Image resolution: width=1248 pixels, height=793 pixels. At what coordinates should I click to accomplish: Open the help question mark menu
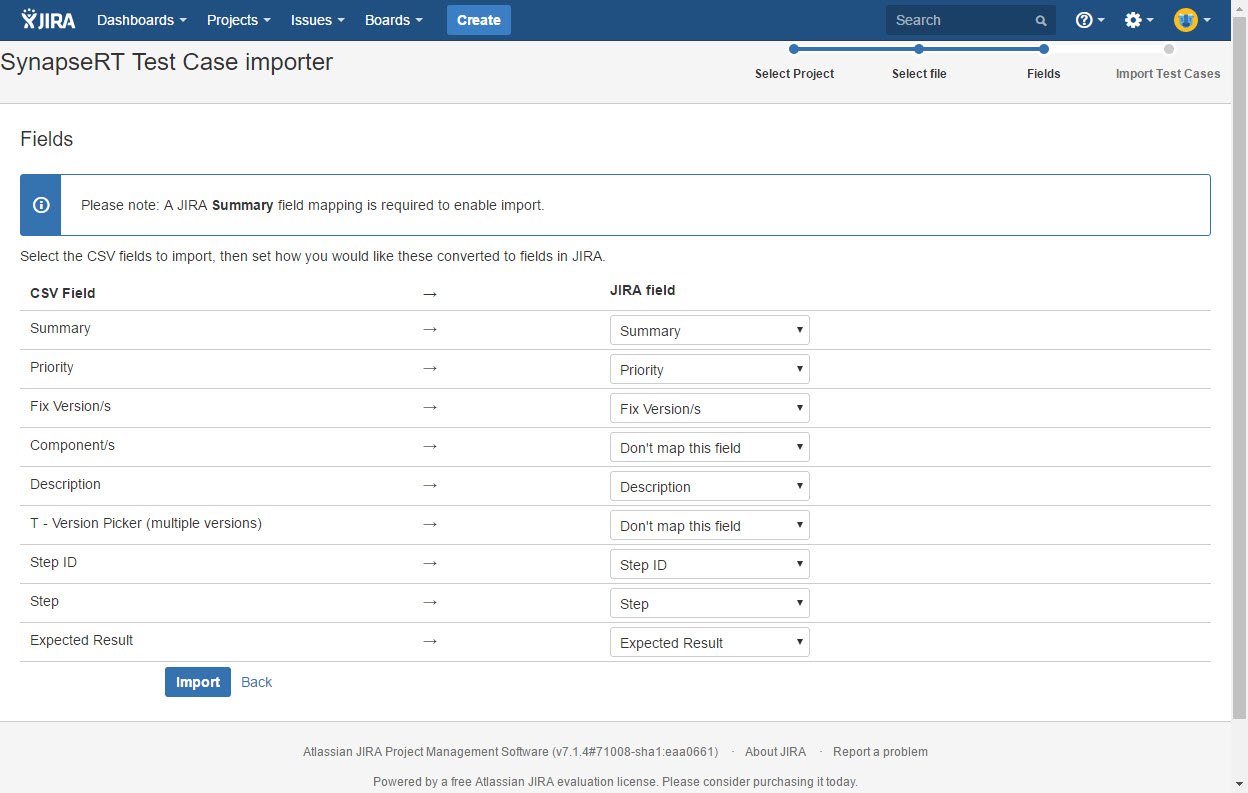(1089, 20)
